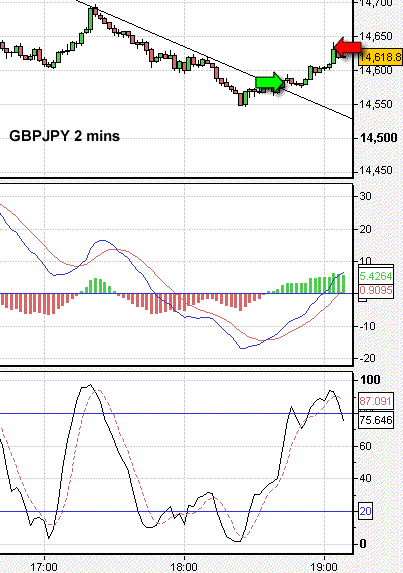Select the lower blue 20 level line in stochastic panel
This screenshot has width=403, height=573.
(176, 511)
